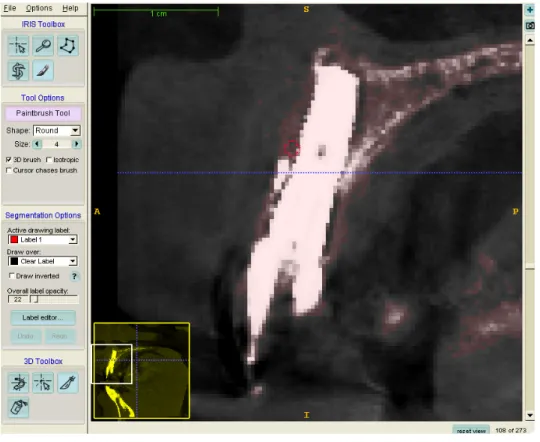
Task: Click the brush size value 4
Action: pos(57,144)
